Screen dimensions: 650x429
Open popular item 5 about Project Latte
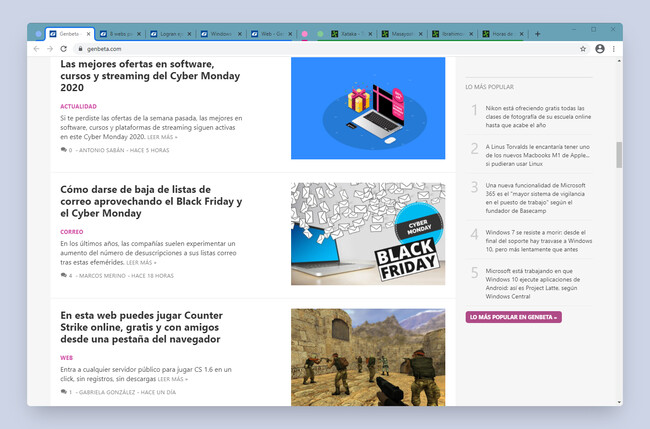[533, 284]
